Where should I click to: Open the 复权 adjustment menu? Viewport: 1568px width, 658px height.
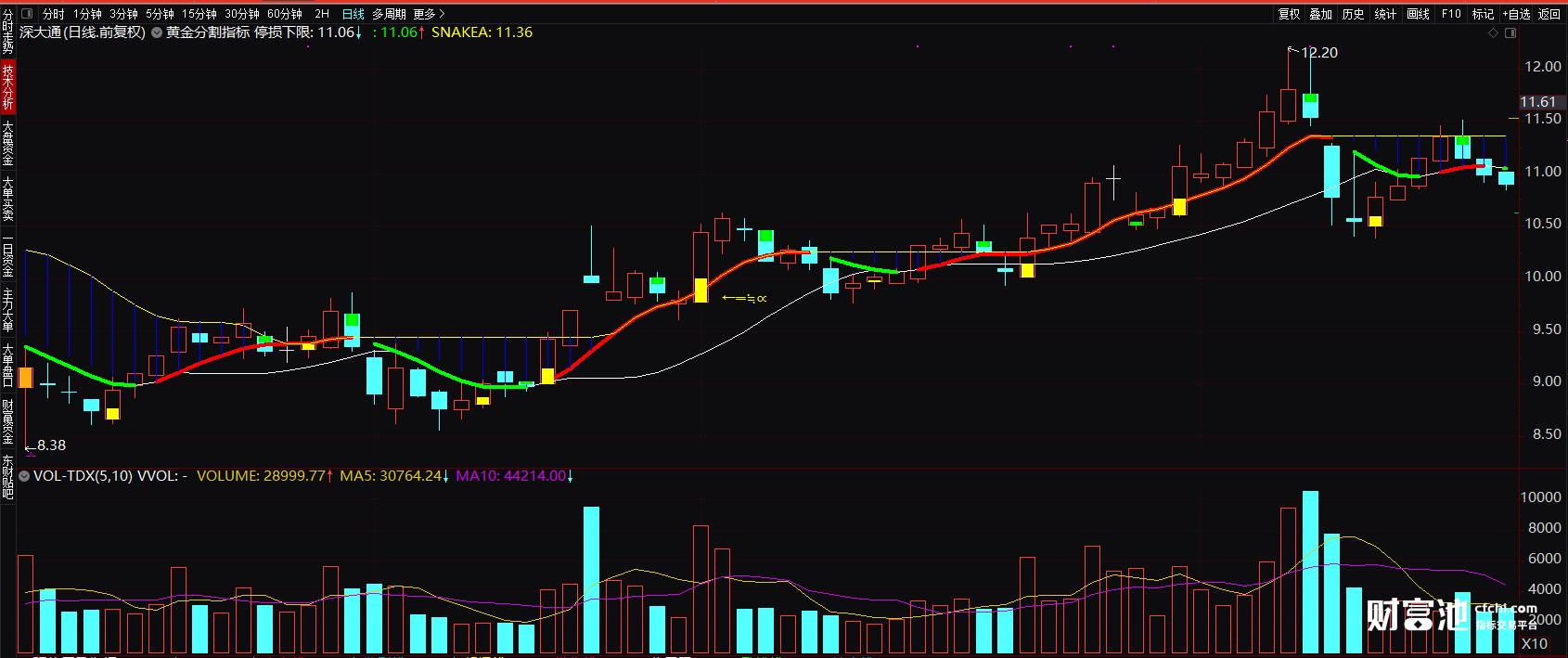click(1289, 14)
